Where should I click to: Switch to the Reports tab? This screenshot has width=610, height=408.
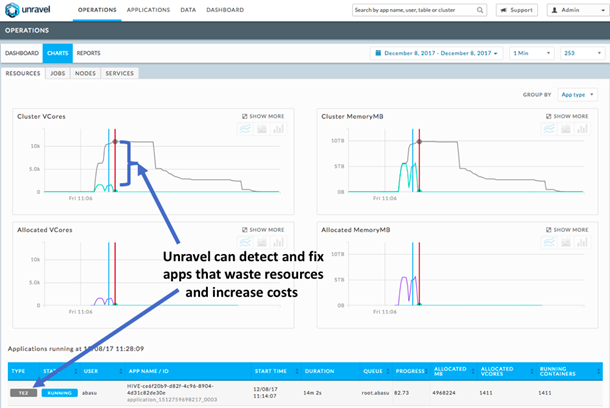click(88, 53)
